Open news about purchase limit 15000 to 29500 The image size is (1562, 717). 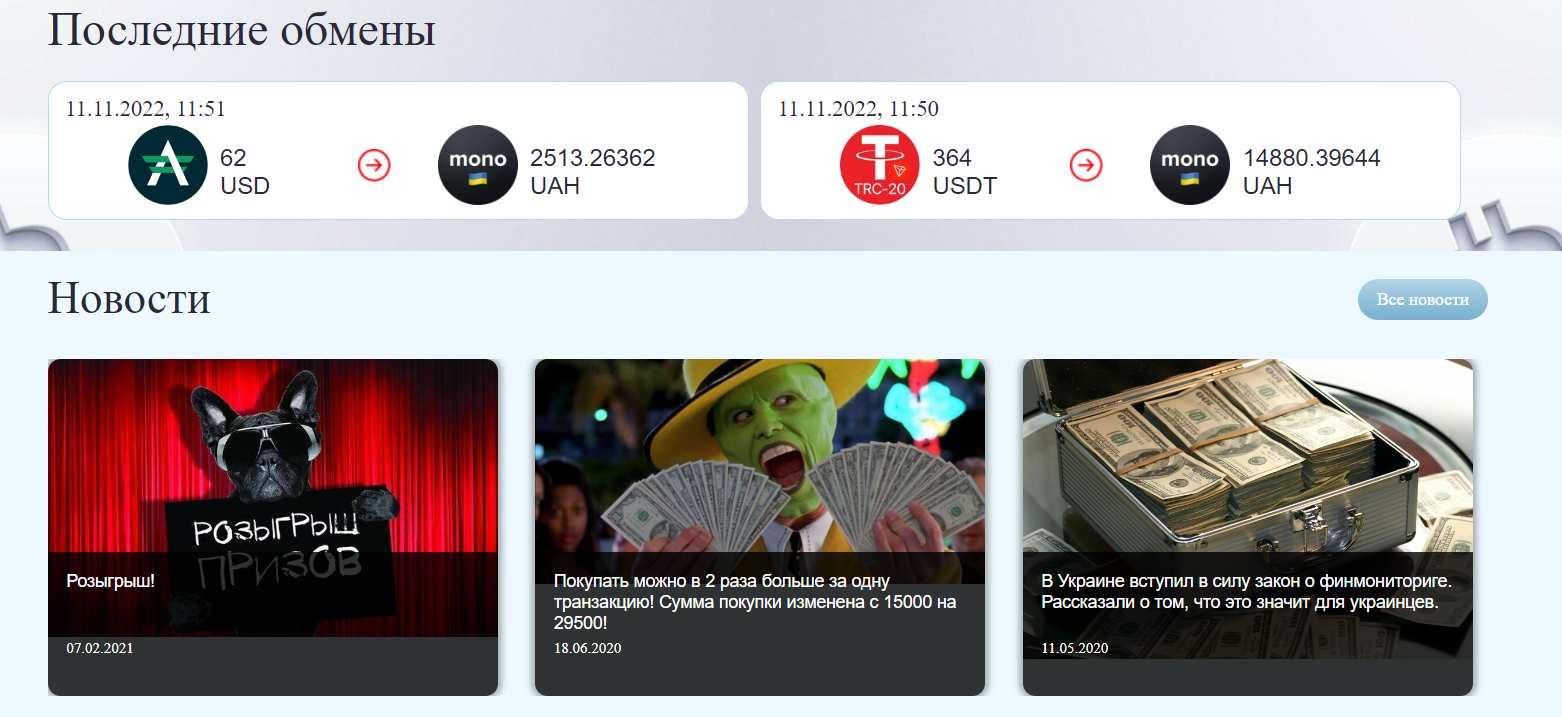coord(756,602)
